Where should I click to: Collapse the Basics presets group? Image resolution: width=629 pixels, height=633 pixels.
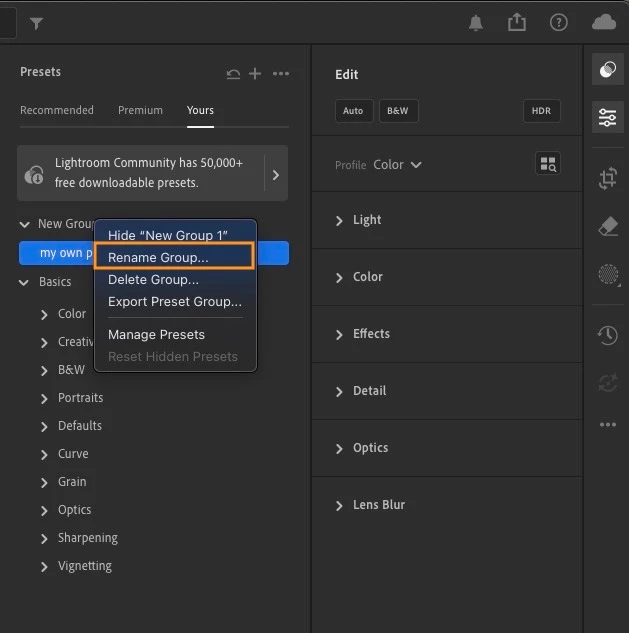tap(24, 282)
